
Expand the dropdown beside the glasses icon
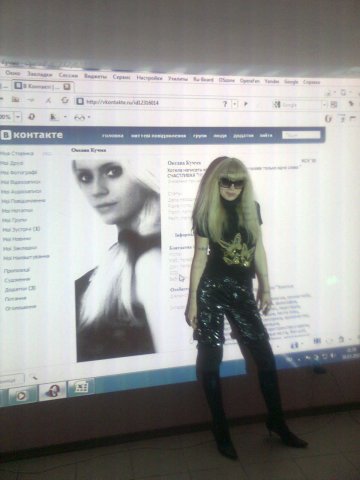click(x=88, y=118)
